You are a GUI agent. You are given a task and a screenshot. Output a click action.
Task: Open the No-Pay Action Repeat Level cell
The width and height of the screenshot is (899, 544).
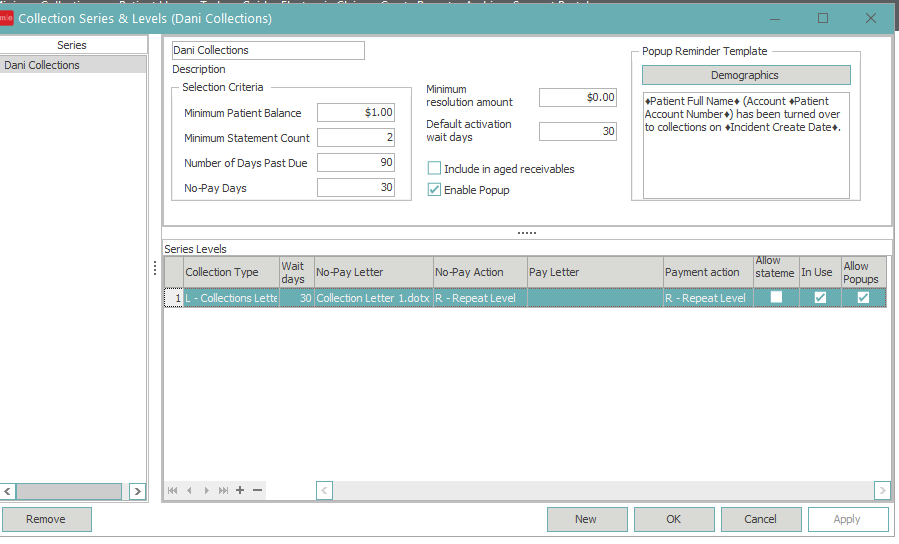pyautogui.click(x=479, y=298)
